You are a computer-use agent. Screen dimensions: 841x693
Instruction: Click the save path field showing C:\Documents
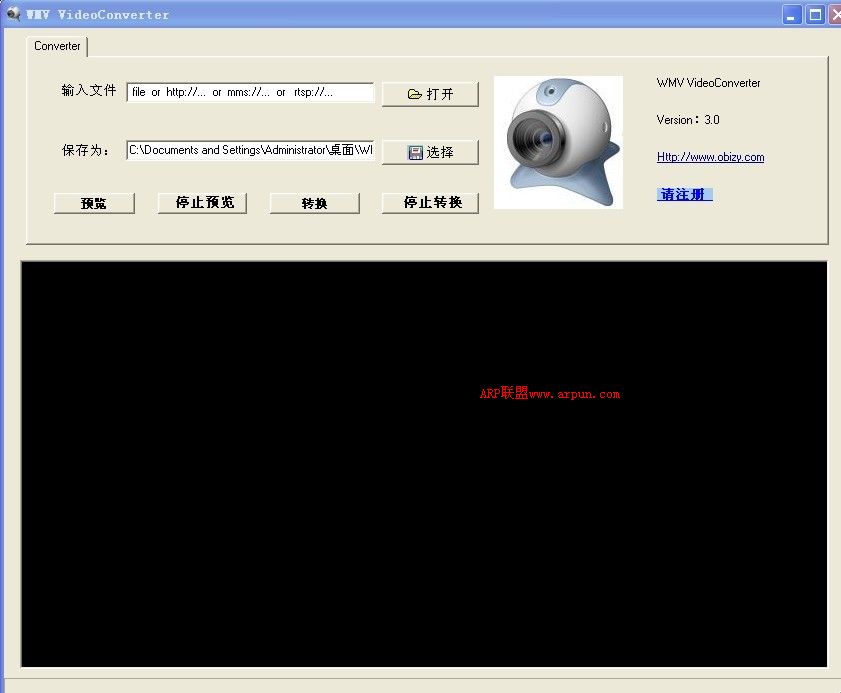pos(250,150)
